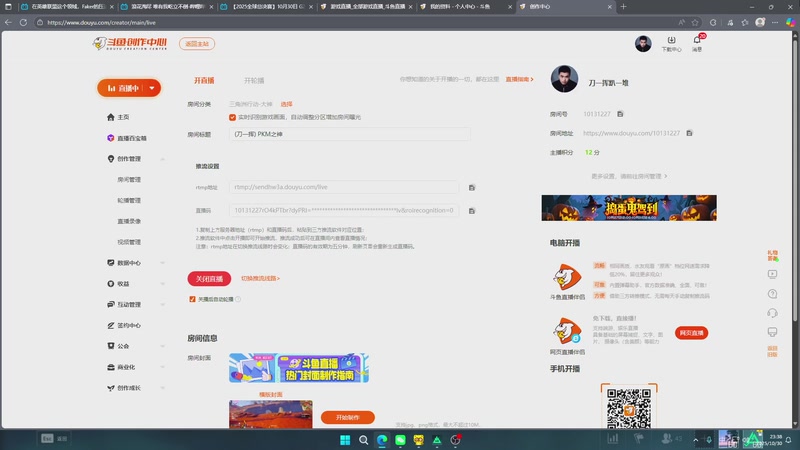Follow 更多设置，请前往房间管理 link
This screenshot has height=450, width=800.
pyautogui.click(x=629, y=177)
